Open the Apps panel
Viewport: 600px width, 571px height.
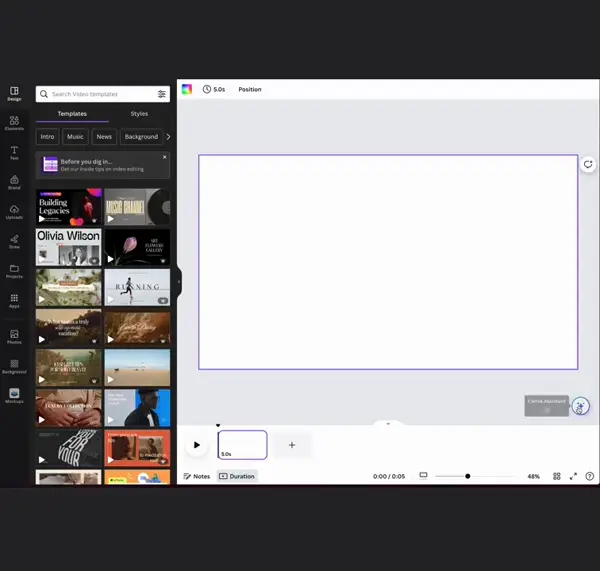point(14,300)
